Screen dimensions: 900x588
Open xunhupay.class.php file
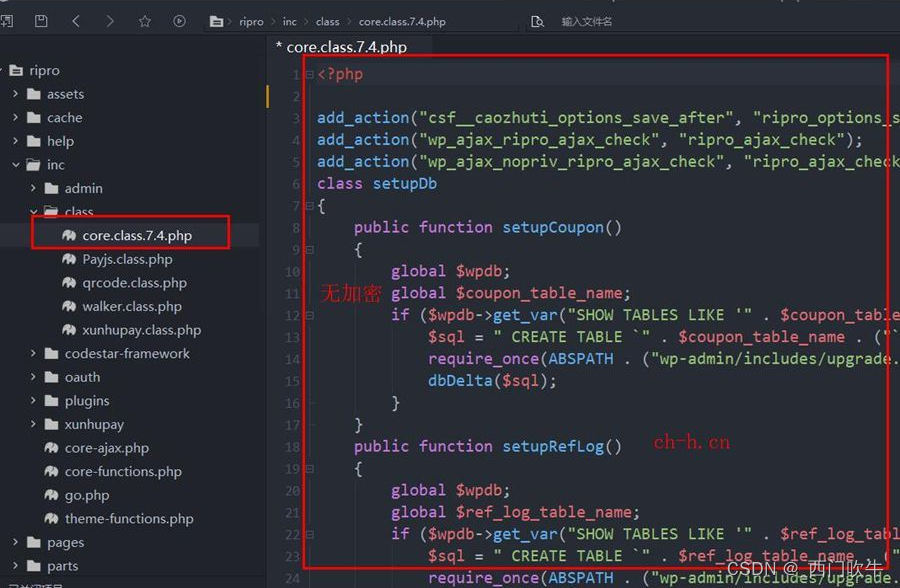pos(141,330)
